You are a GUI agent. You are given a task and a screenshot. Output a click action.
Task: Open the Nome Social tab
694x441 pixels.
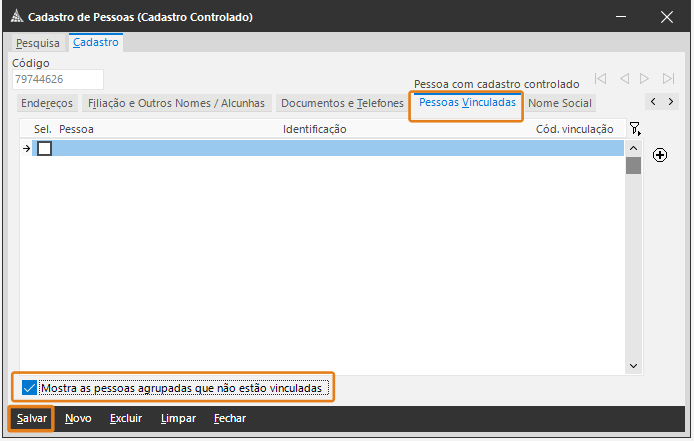point(560,103)
